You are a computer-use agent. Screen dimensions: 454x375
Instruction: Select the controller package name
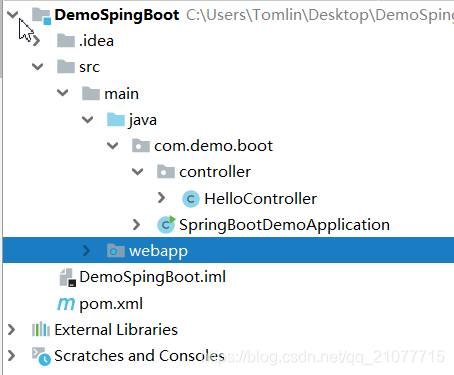tap(215, 172)
